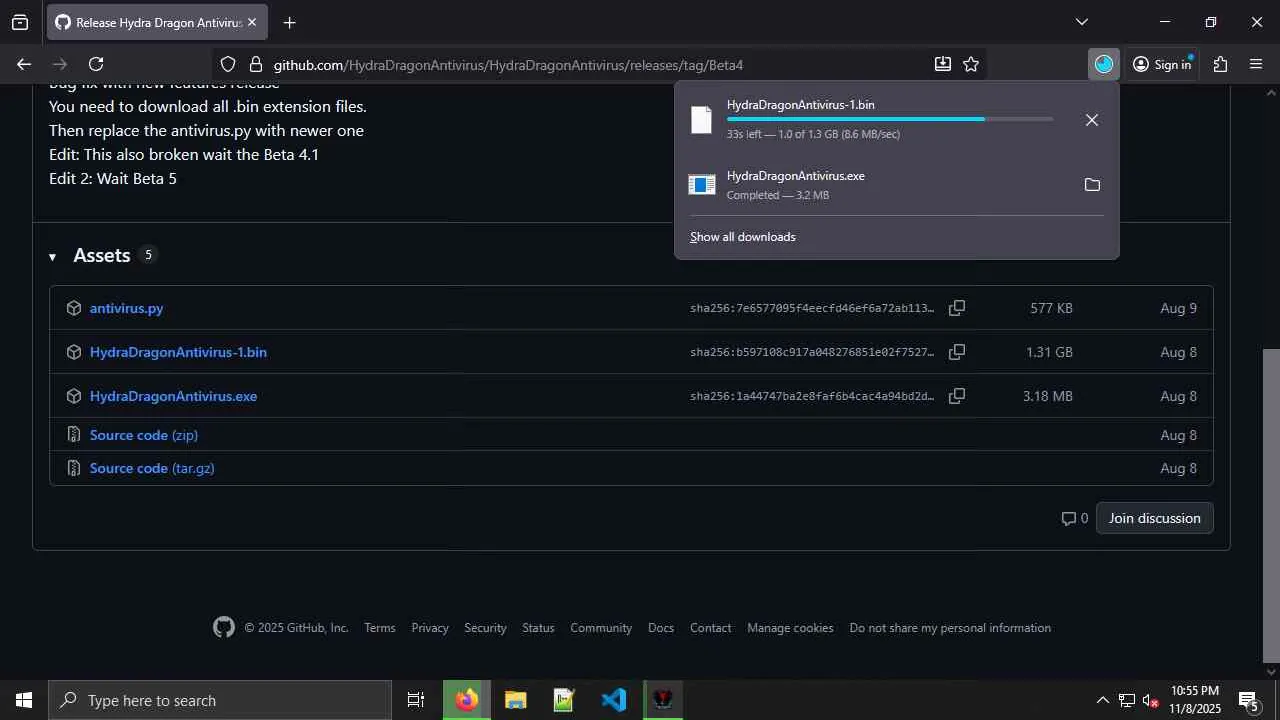Expand the list all tabs dropdown
The width and height of the screenshot is (1280, 720).
(x=1081, y=22)
